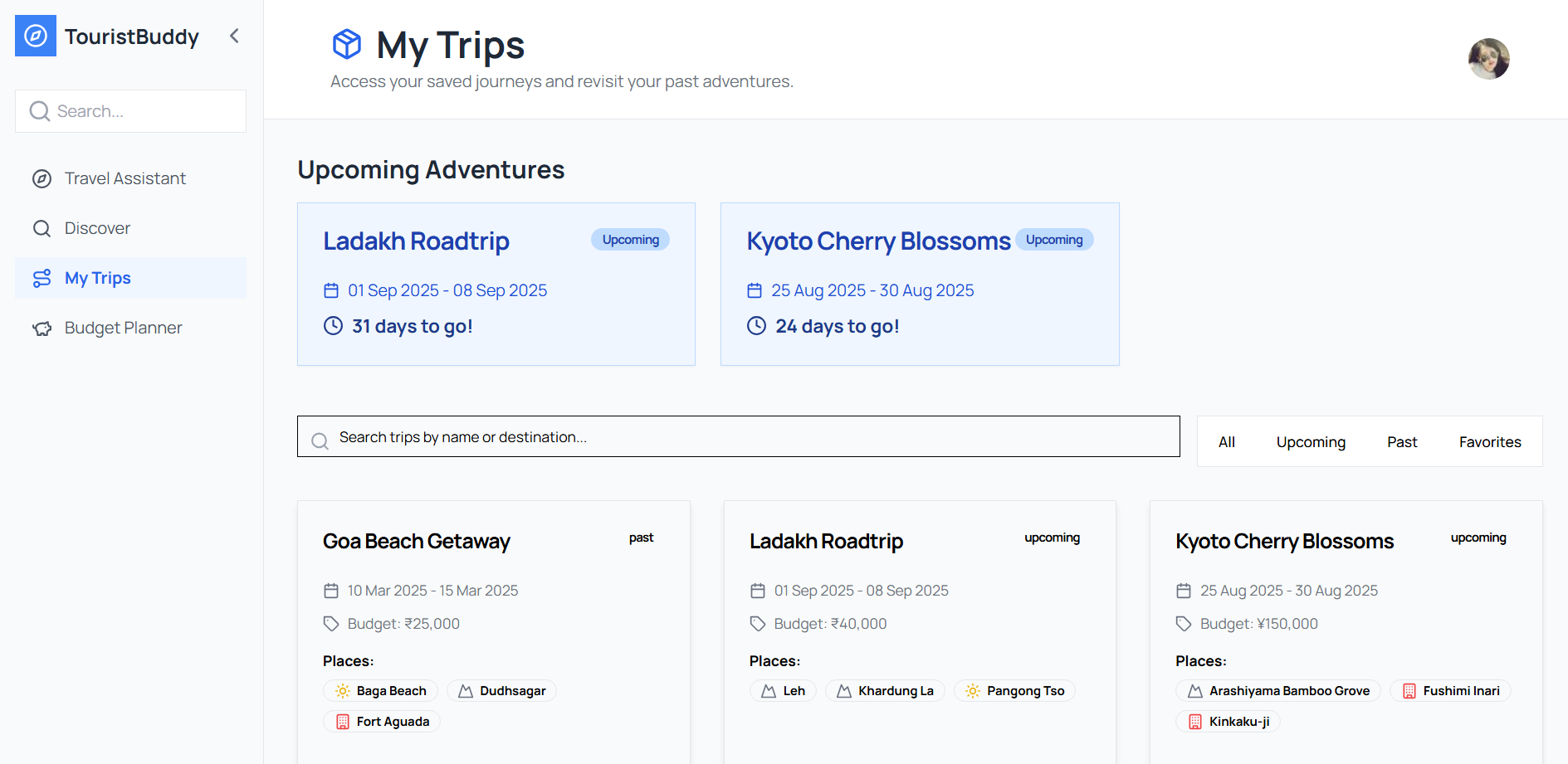Open the Ladakh Roadtrip upcoming adventure card
Image resolution: width=1568 pixels, height=764 pixels.
click(x=496, y=284)
